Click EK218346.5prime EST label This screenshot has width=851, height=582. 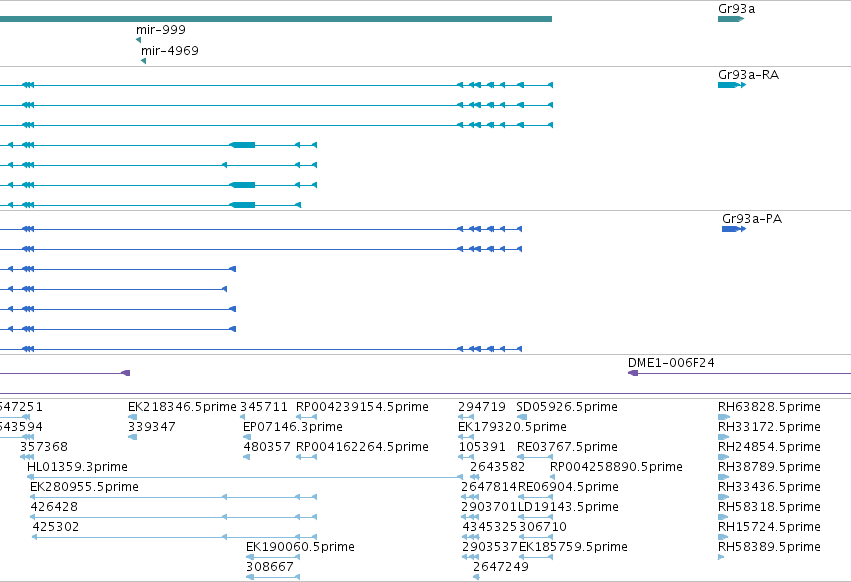(x=182, y=407)
